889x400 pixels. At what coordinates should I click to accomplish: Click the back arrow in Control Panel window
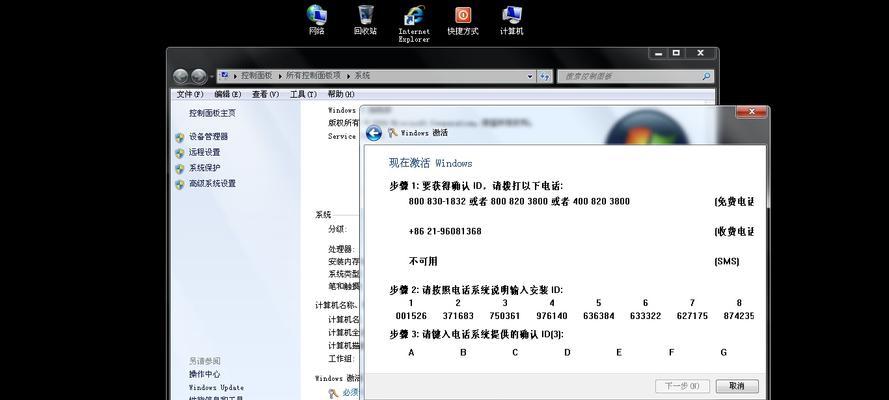[181, 76]
